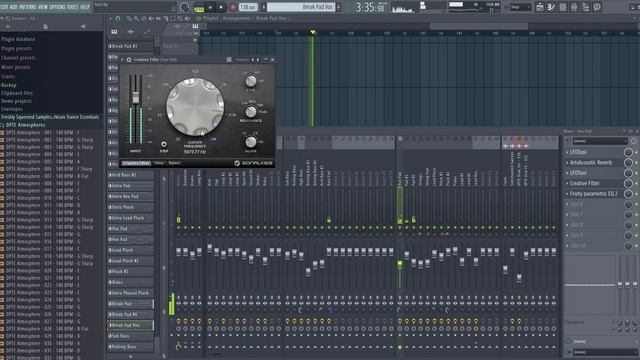Click the selected mixer track's green fader
This screenshot has height=360, width=640.
400,264
